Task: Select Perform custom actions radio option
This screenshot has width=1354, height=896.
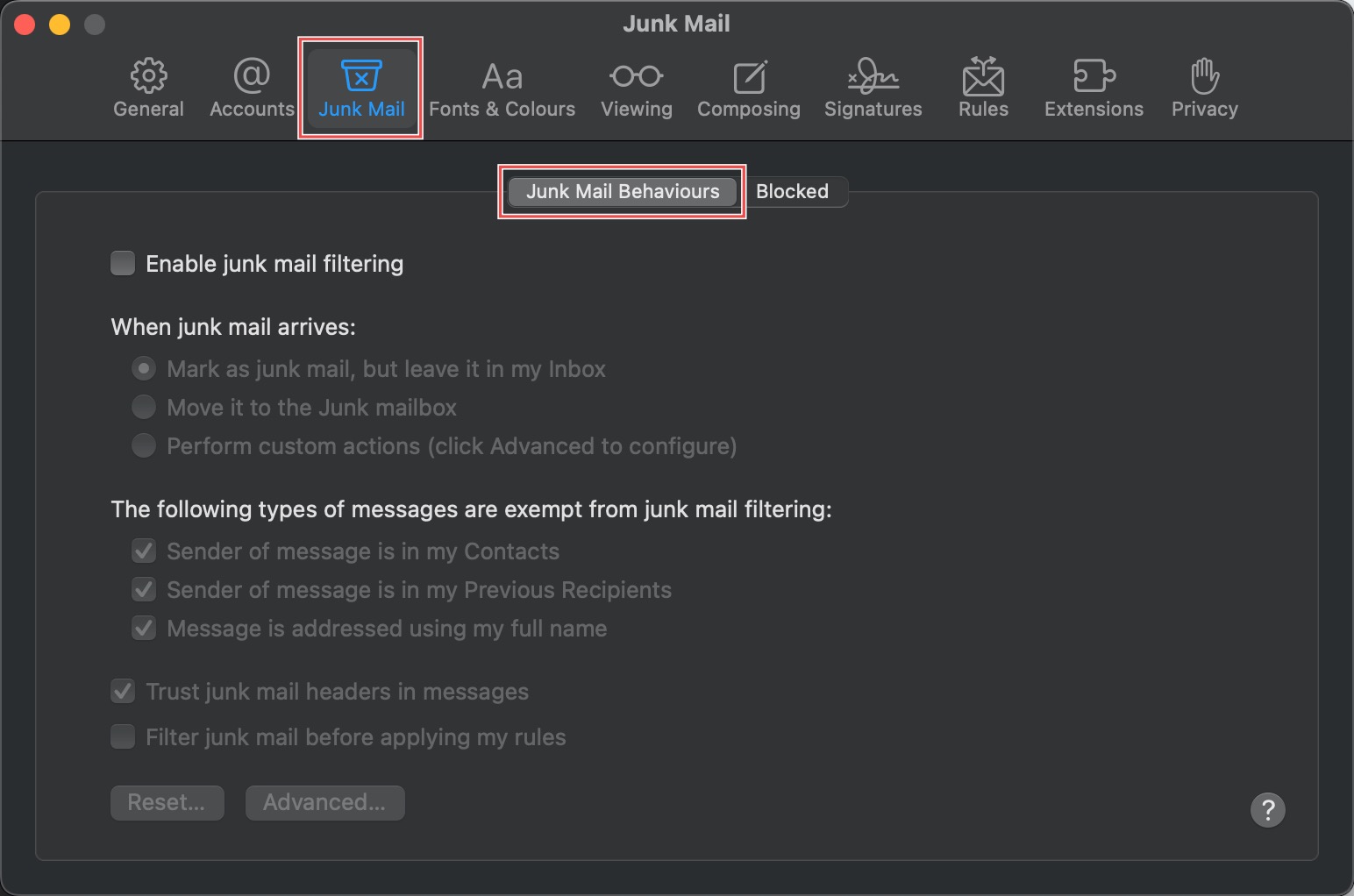Action: pos(144,446)
